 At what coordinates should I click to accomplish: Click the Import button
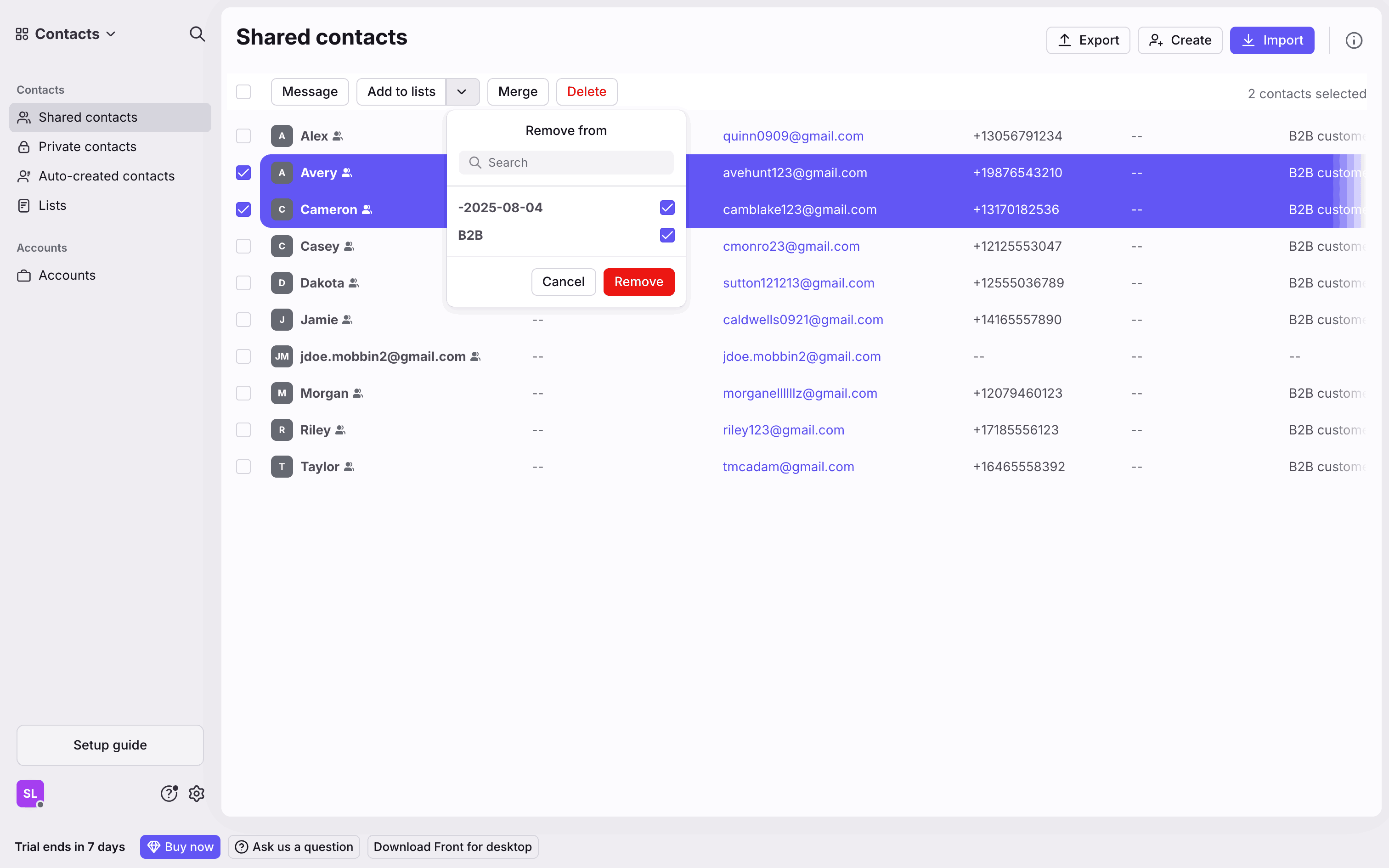[1271, 40]
